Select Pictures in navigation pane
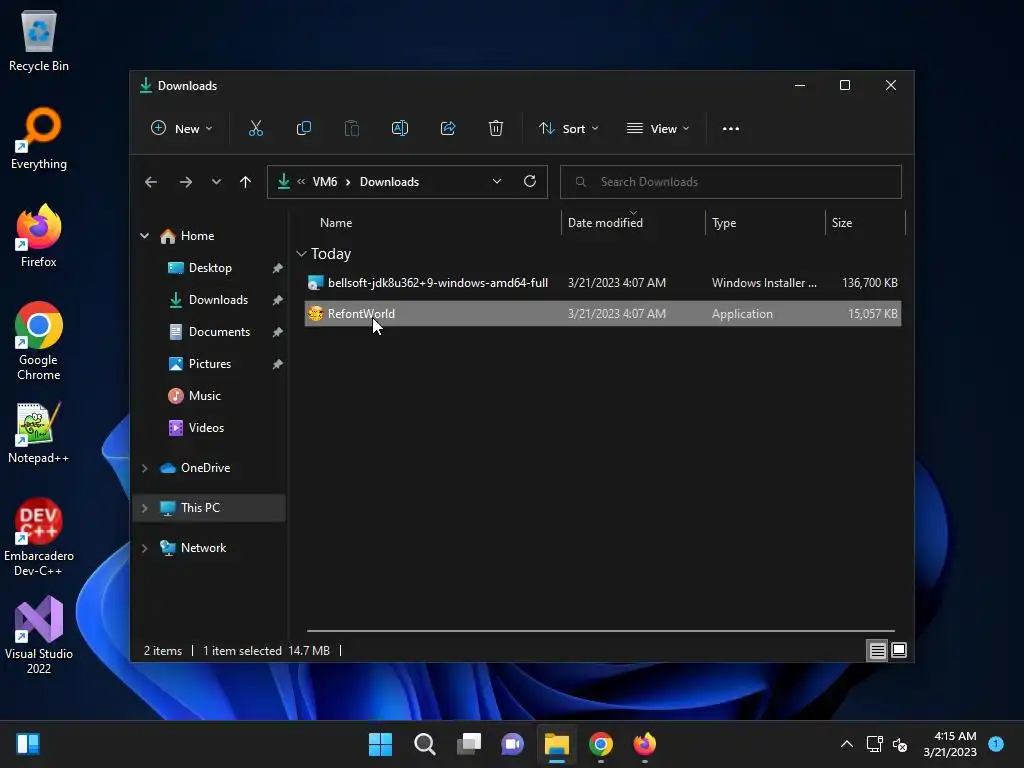Screen dimensions: 1024x768 (x=210, y=364)
